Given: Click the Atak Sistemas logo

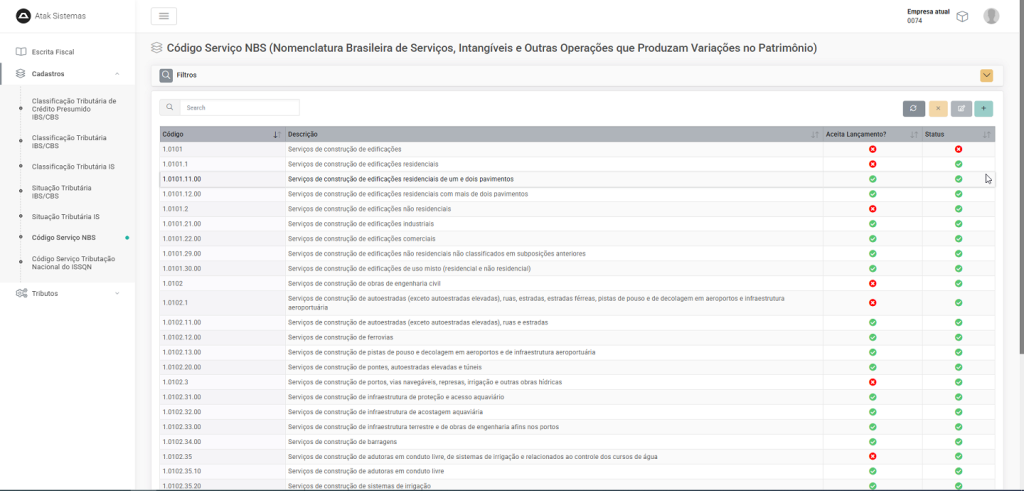Looking at the screenshot, I should pyautogui.click(x=23, y=16).
